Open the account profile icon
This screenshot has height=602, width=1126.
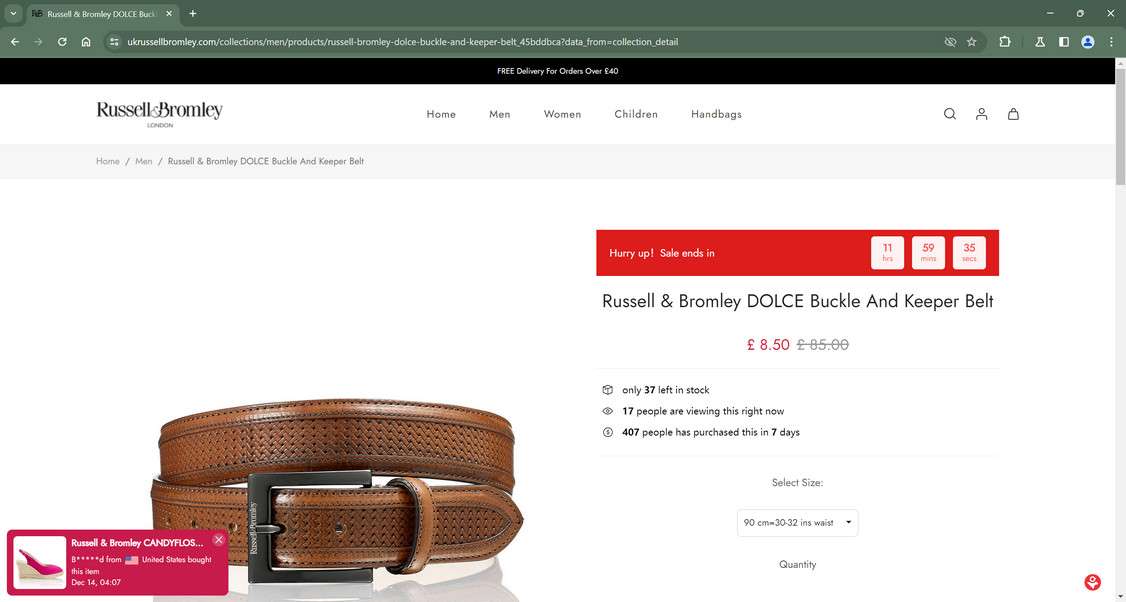pos(981,114)
